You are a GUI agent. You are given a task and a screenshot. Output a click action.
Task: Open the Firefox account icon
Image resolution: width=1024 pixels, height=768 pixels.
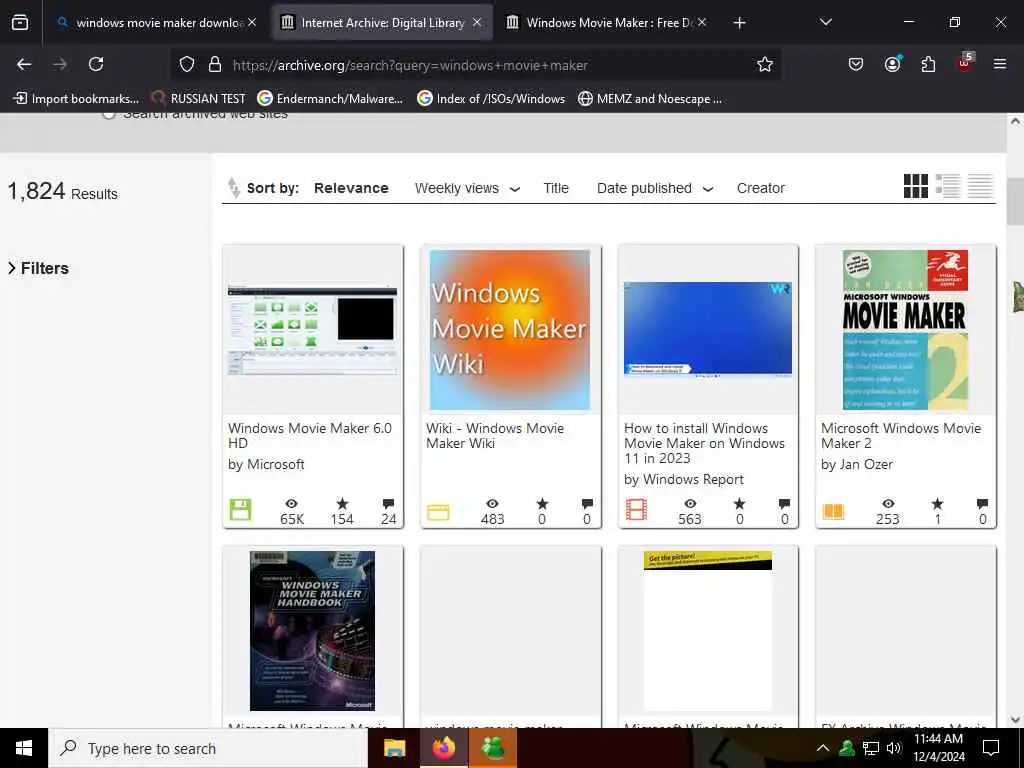coord(892,64)
